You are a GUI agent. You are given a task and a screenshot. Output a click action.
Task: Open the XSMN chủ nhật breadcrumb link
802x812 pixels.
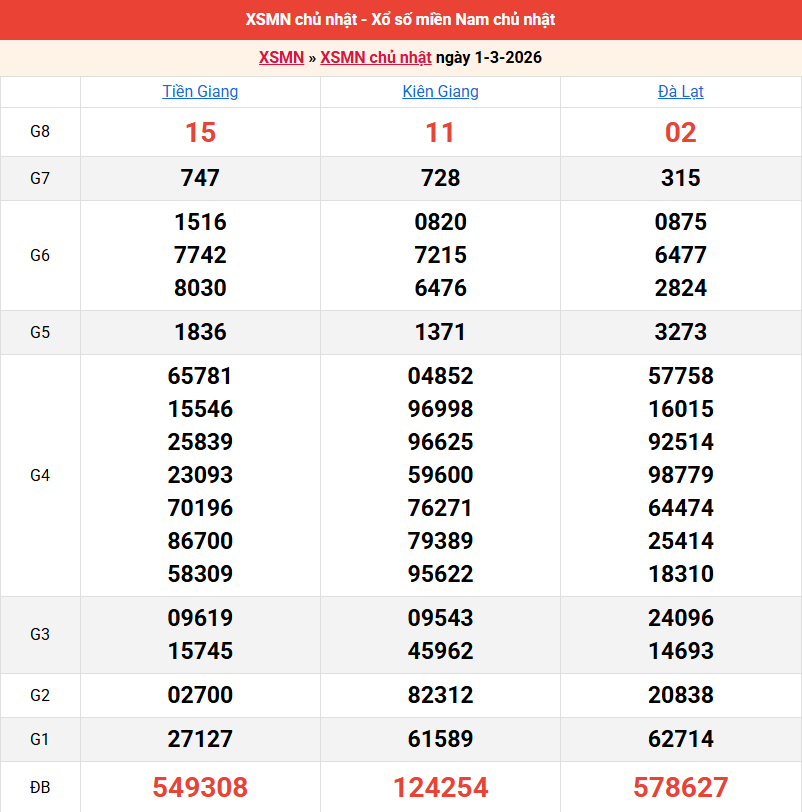375,57
